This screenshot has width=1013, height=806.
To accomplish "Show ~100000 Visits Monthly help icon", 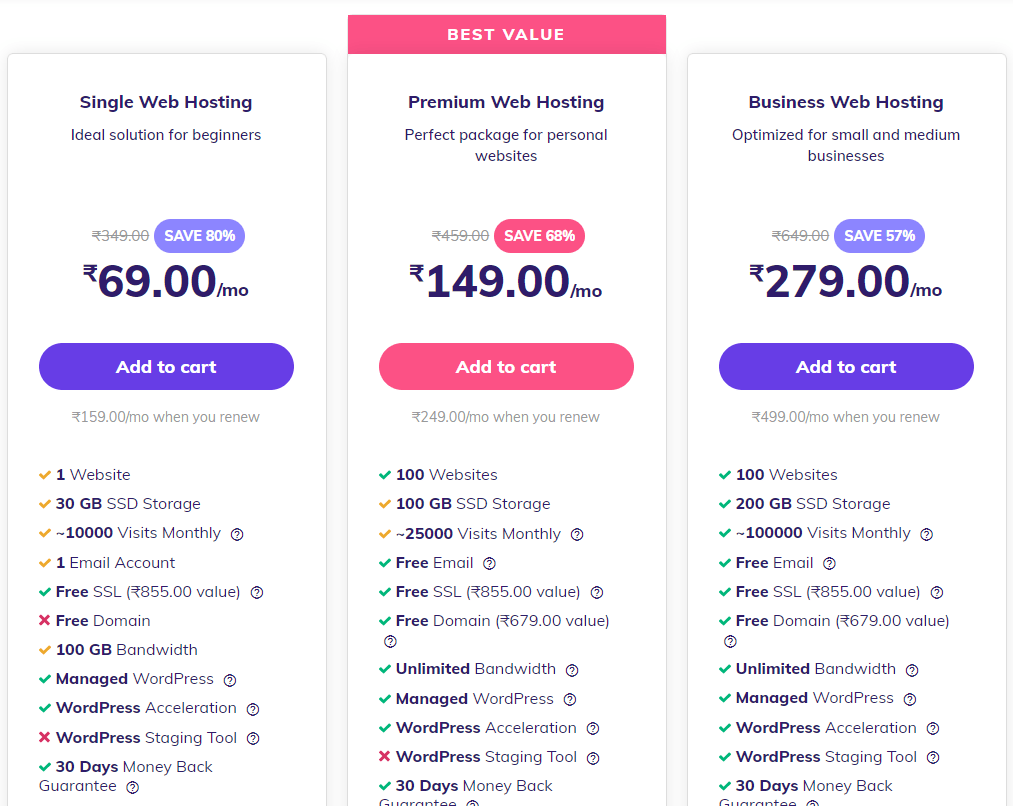I will [x=926, y=534].
